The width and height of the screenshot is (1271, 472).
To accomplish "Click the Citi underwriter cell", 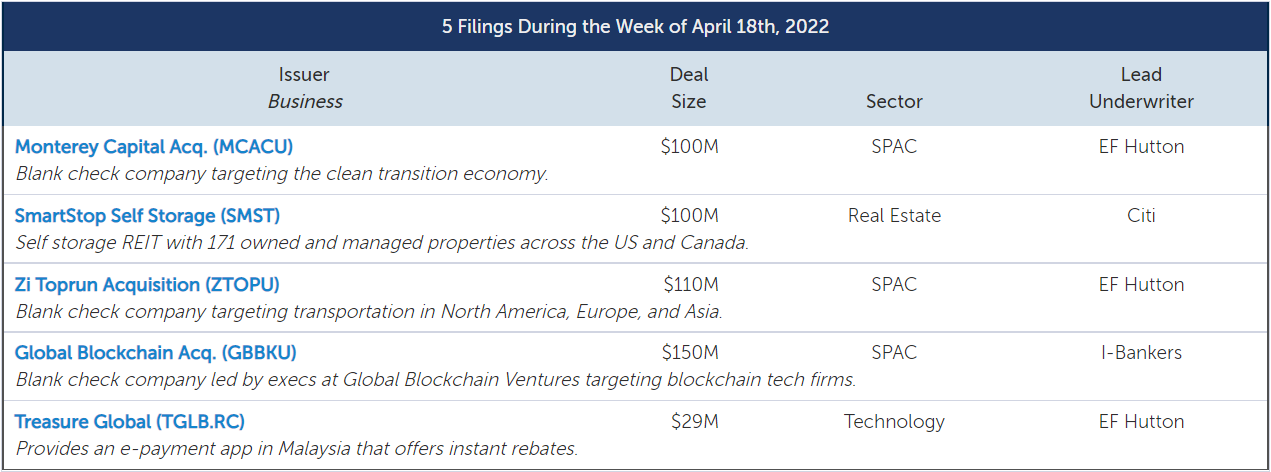I will tap(1141, 215).
